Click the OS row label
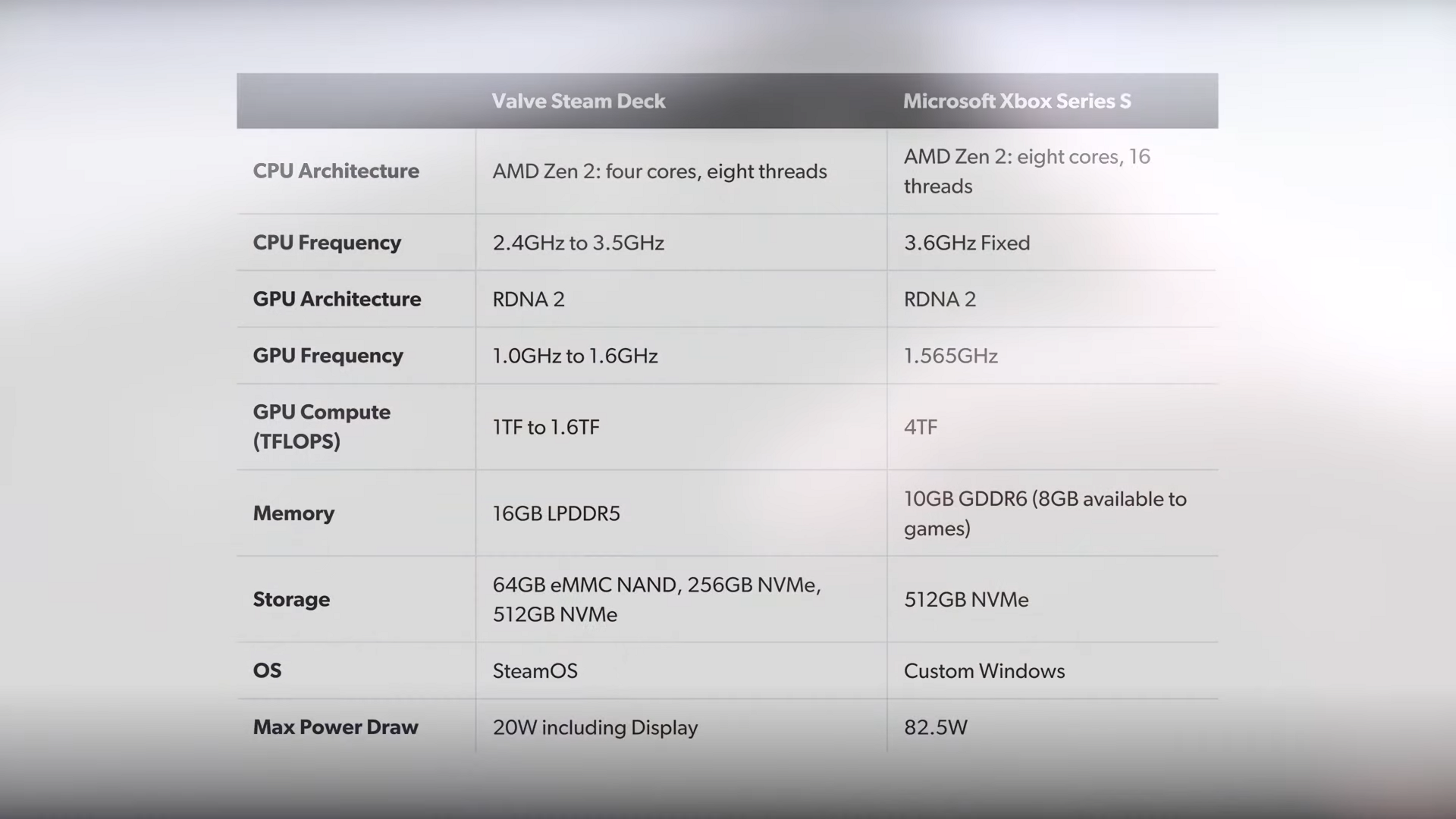The height and width of the screenshot is (819, 1456). pos(267,670)
